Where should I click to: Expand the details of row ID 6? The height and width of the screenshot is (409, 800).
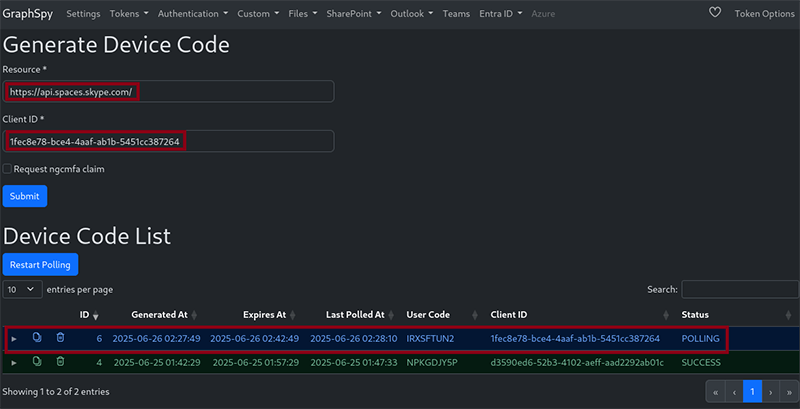coord(14,339)
